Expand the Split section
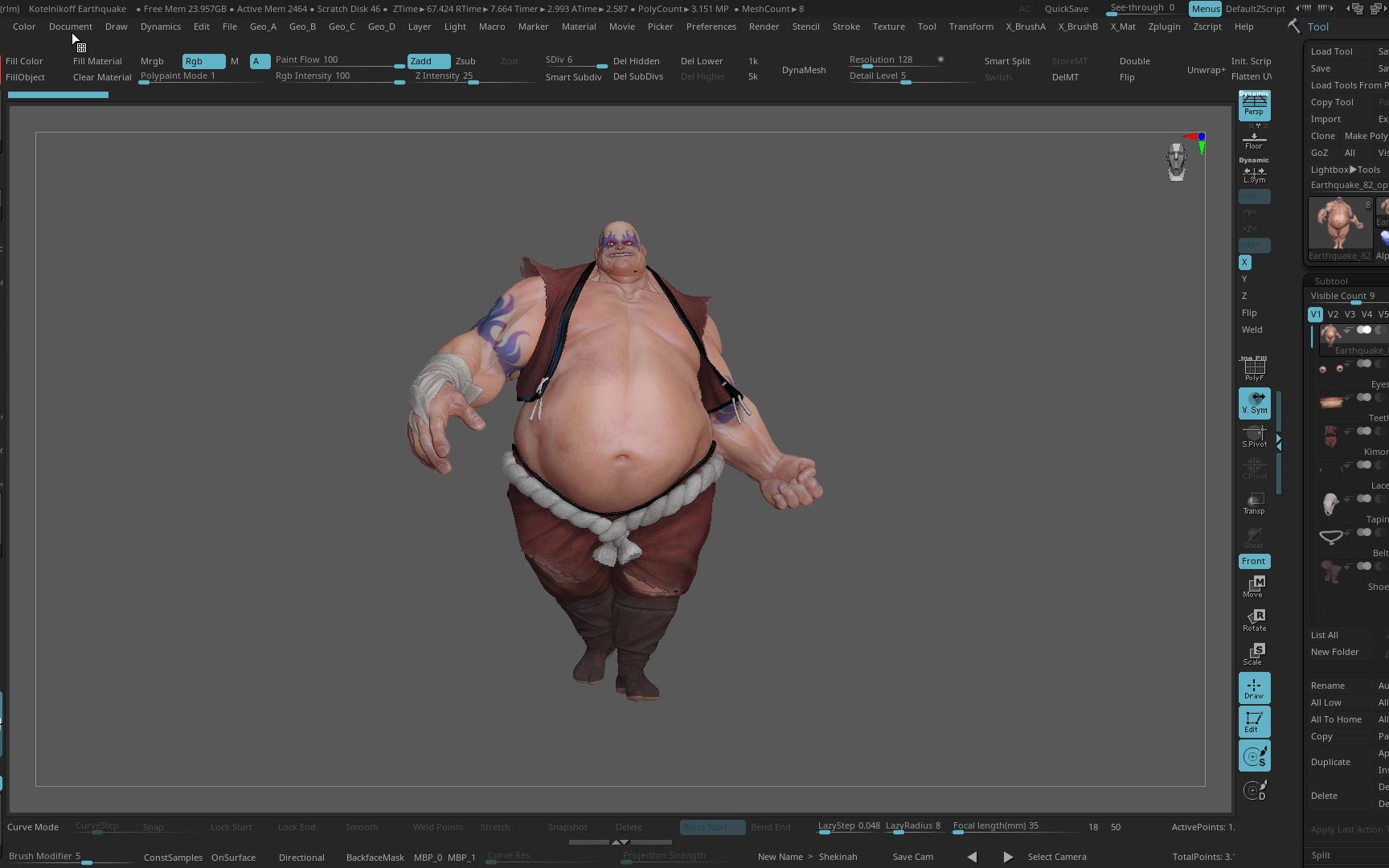 (1321, 855)
